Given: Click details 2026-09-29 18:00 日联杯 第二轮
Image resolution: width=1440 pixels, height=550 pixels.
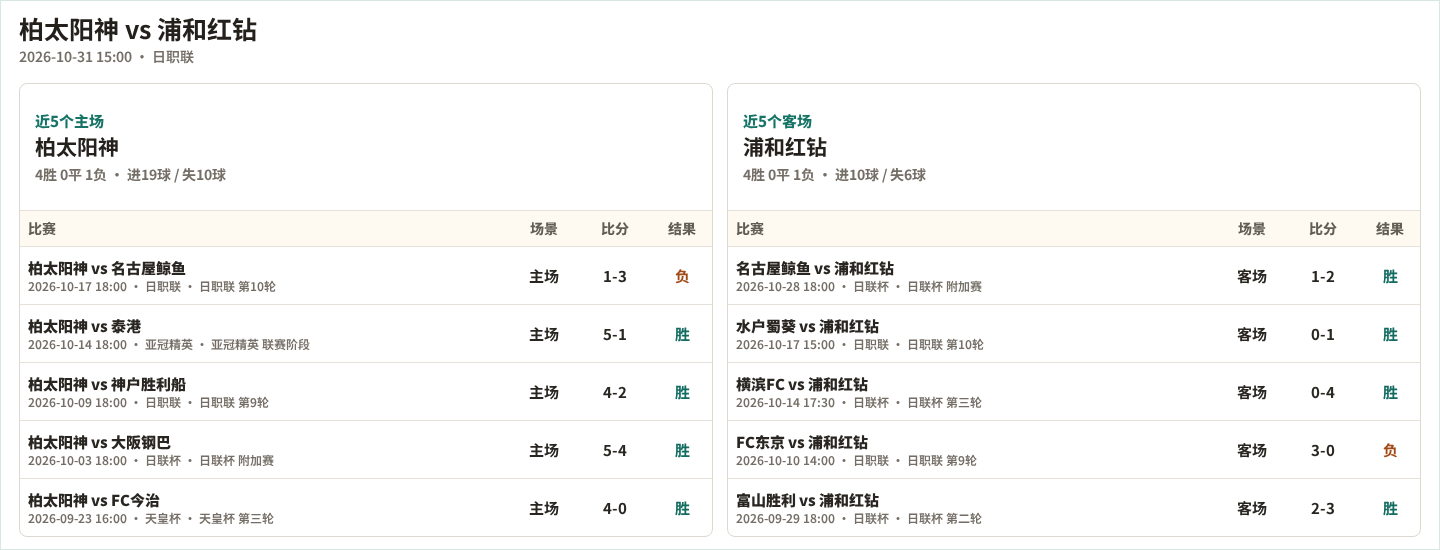Looking at the screenshot, I should 859,519.
